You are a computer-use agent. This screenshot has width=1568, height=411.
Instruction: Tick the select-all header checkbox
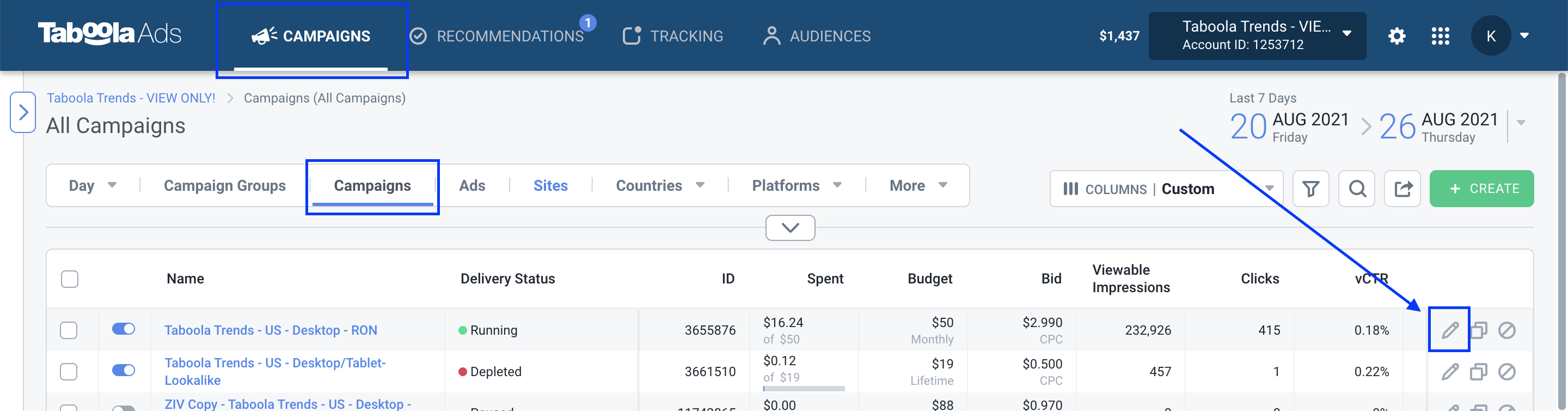70,279
